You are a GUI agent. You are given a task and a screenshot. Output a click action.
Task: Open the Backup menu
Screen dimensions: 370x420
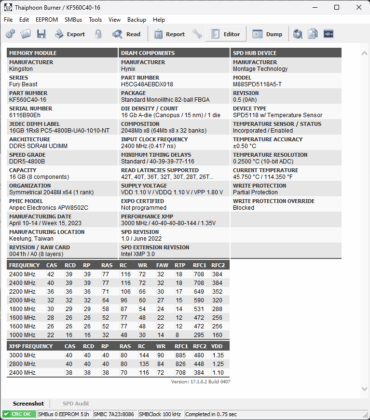point(137,20)
